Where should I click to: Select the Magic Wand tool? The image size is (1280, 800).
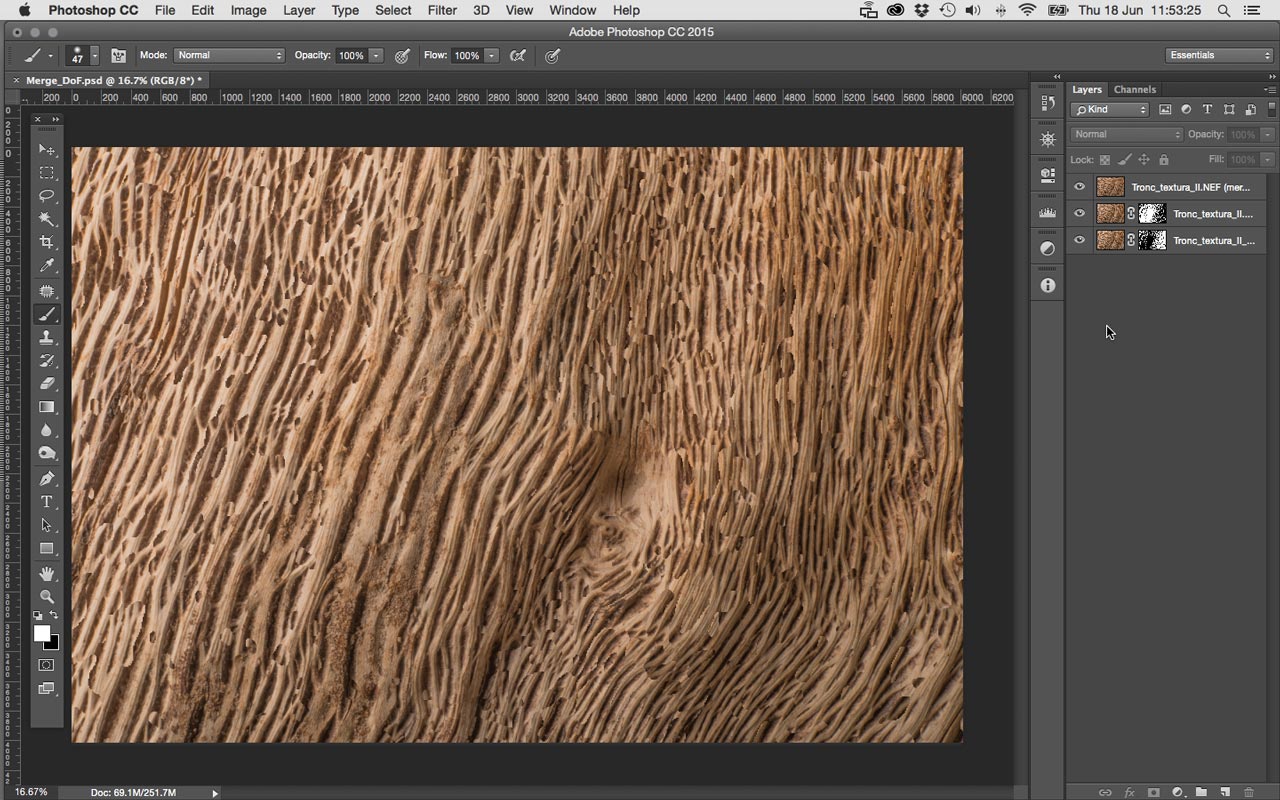tap(46, 219)
